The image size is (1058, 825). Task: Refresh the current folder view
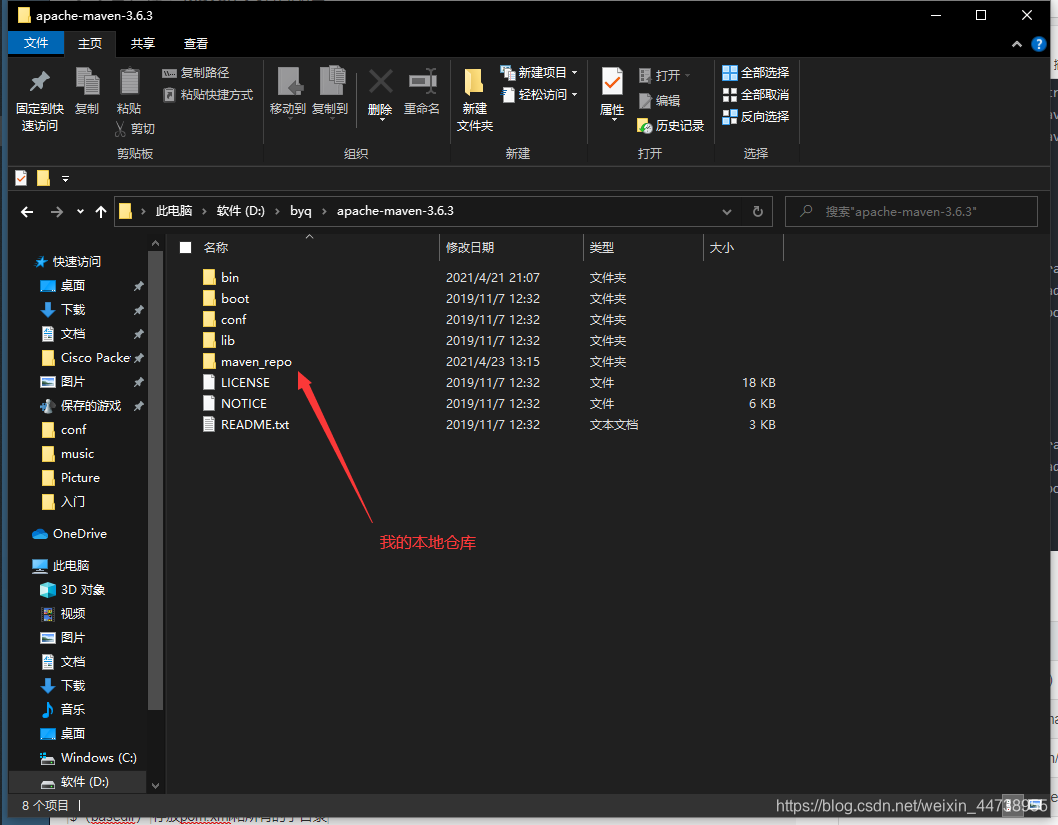pyautogui.click(x=758, y=212)
